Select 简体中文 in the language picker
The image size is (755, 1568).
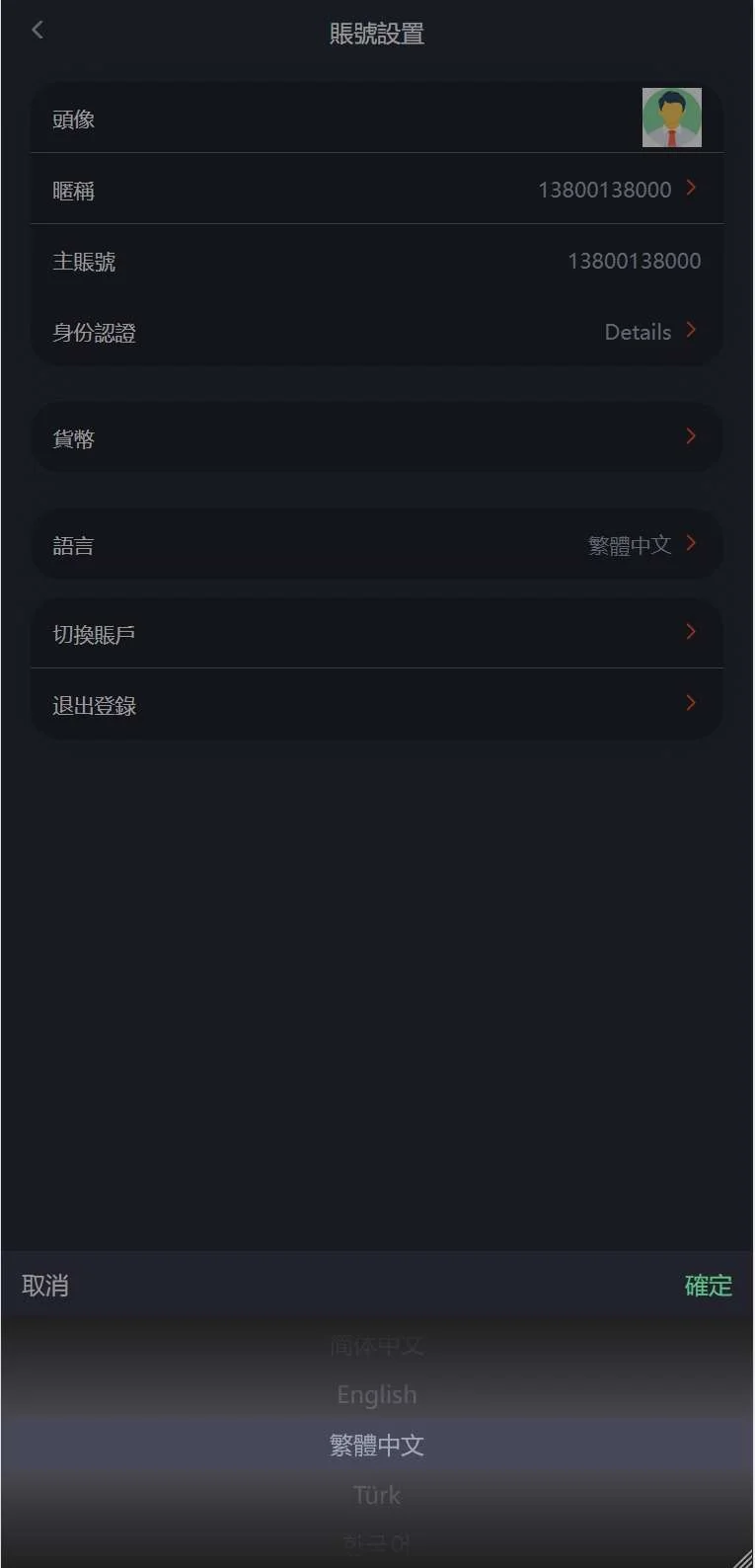point(377,1346)
